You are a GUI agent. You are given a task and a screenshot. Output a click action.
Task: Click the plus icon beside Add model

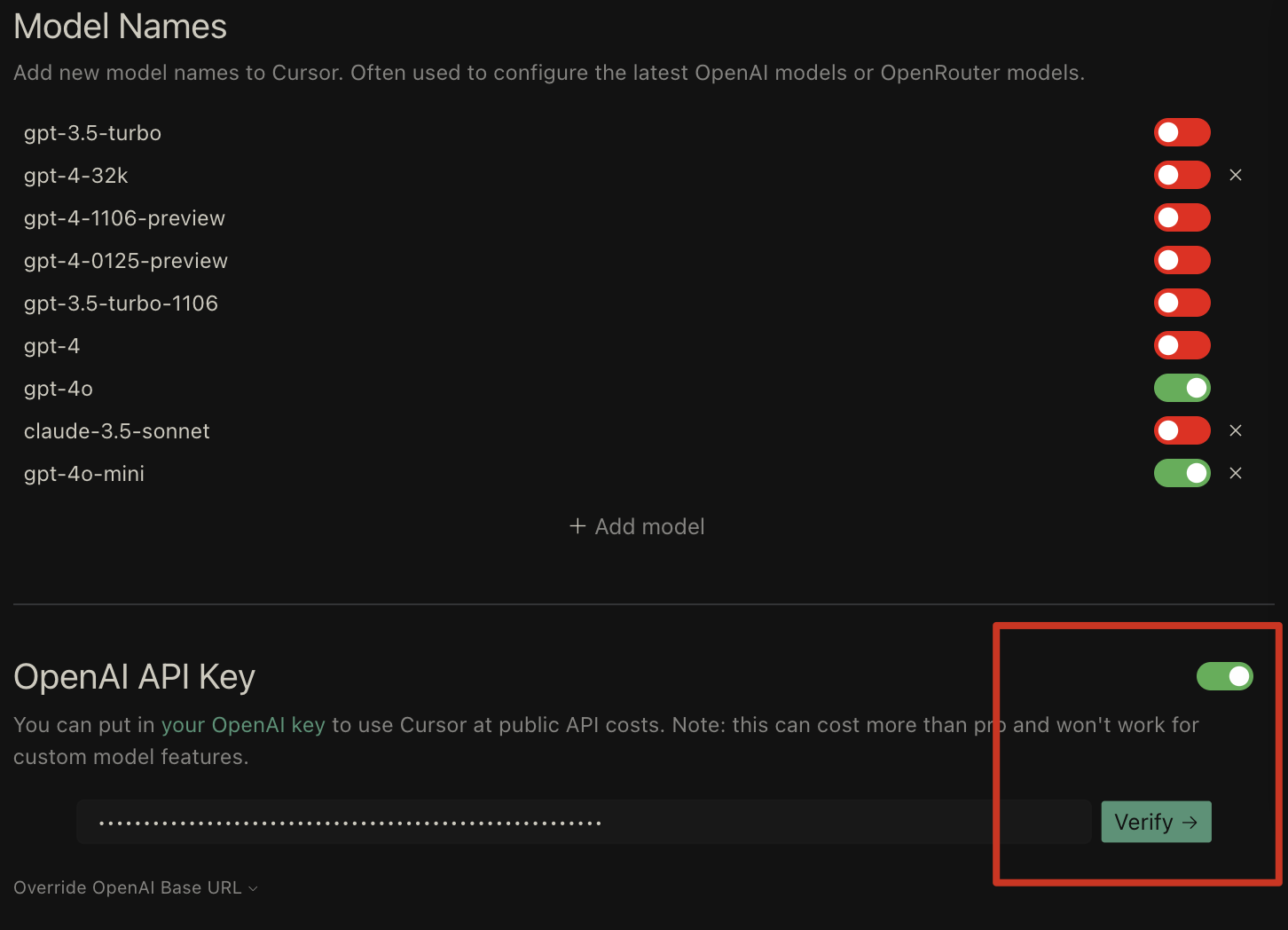(577, 526)
